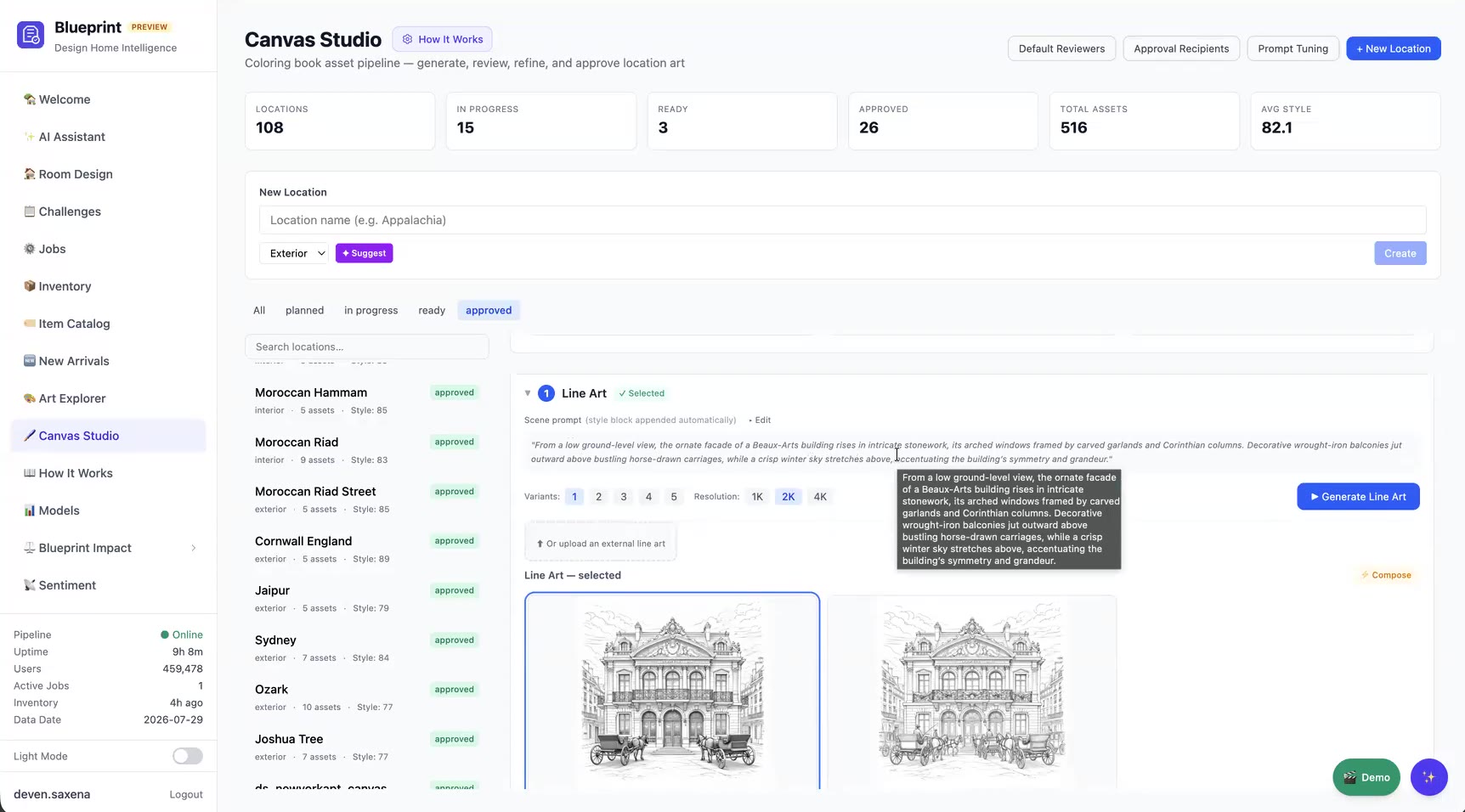The height and width of the screenshot is (812, 1465).
Task: Click the Blueprint Impact icon
Action: [x=30, y=548]
